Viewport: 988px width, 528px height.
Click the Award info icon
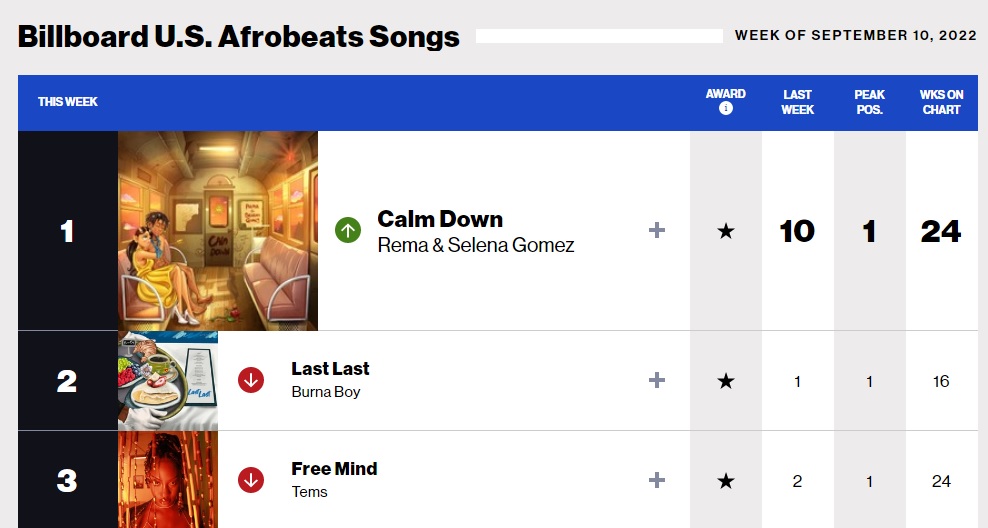726,109
